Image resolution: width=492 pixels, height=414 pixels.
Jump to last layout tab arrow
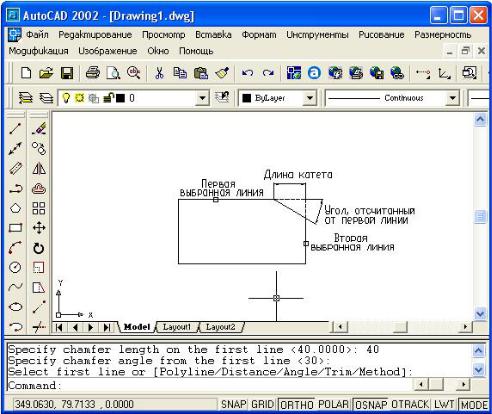tap(107, 327)
